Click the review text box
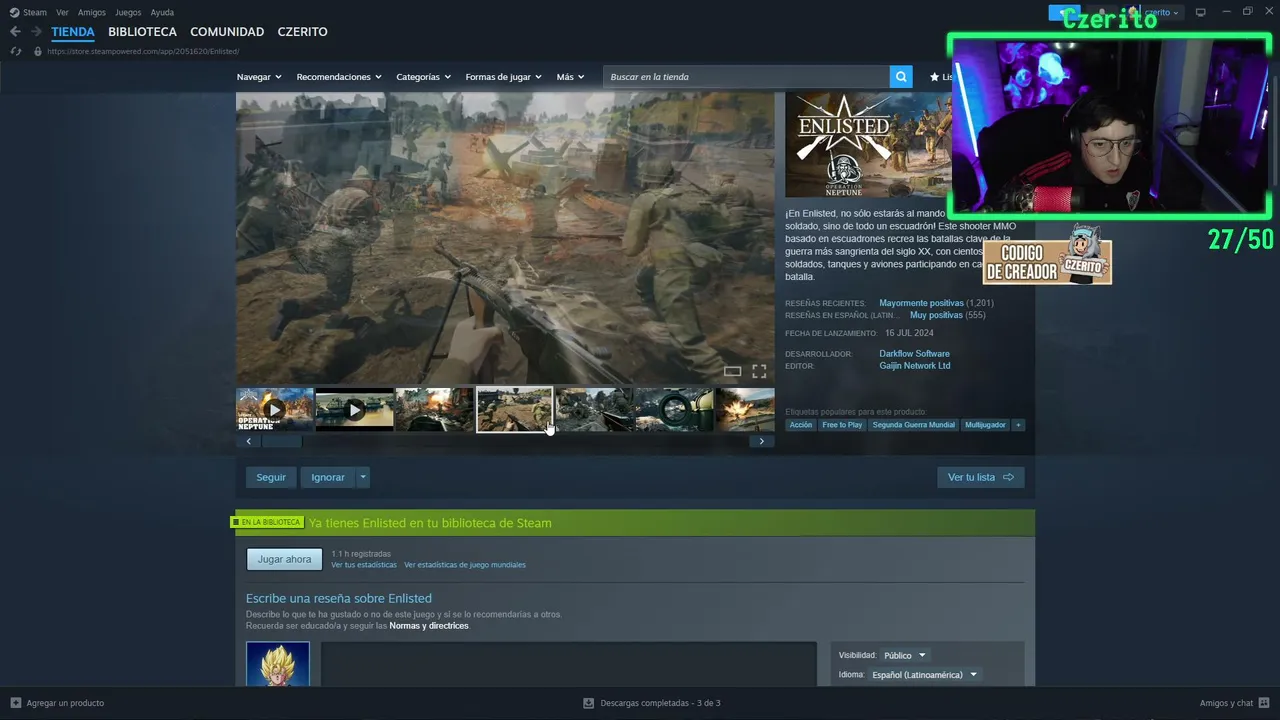This screenshot has height=720, width=1280. 568,664
